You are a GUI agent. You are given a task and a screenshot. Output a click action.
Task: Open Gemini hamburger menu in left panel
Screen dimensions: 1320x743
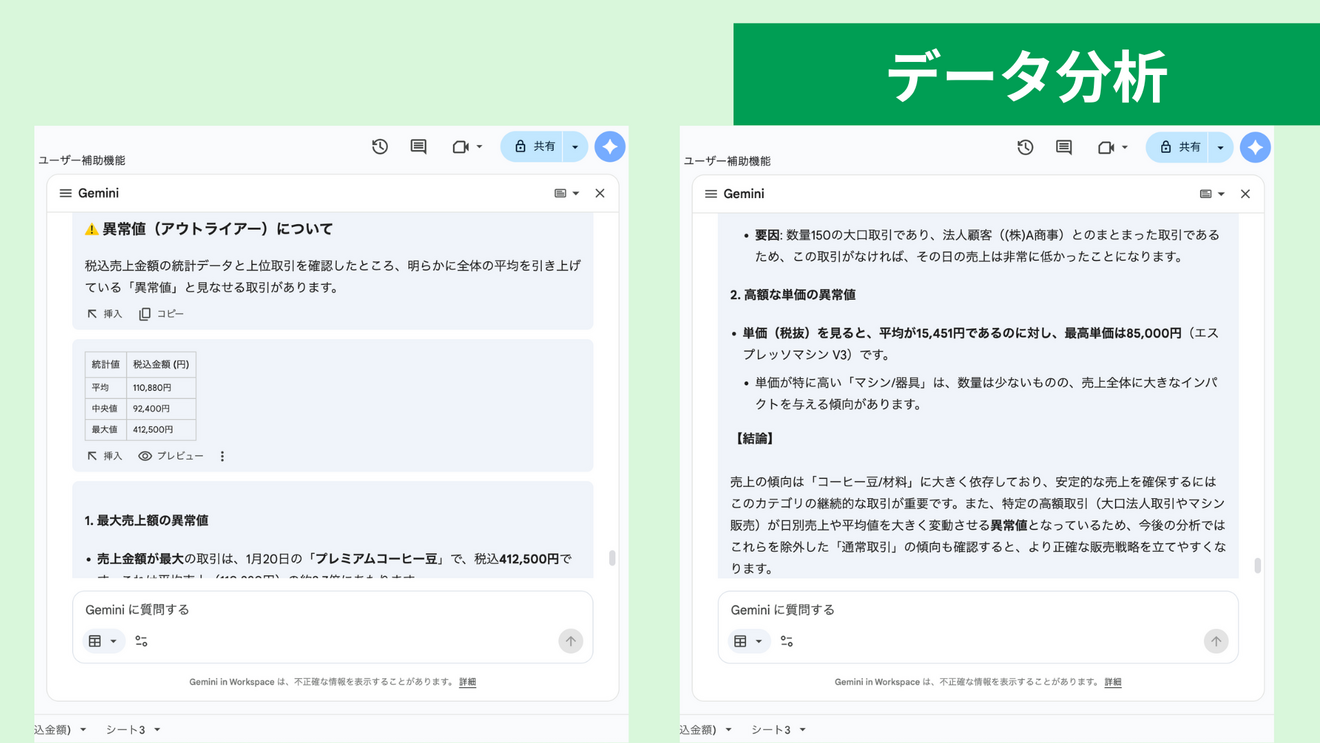(x=66, y=194)
